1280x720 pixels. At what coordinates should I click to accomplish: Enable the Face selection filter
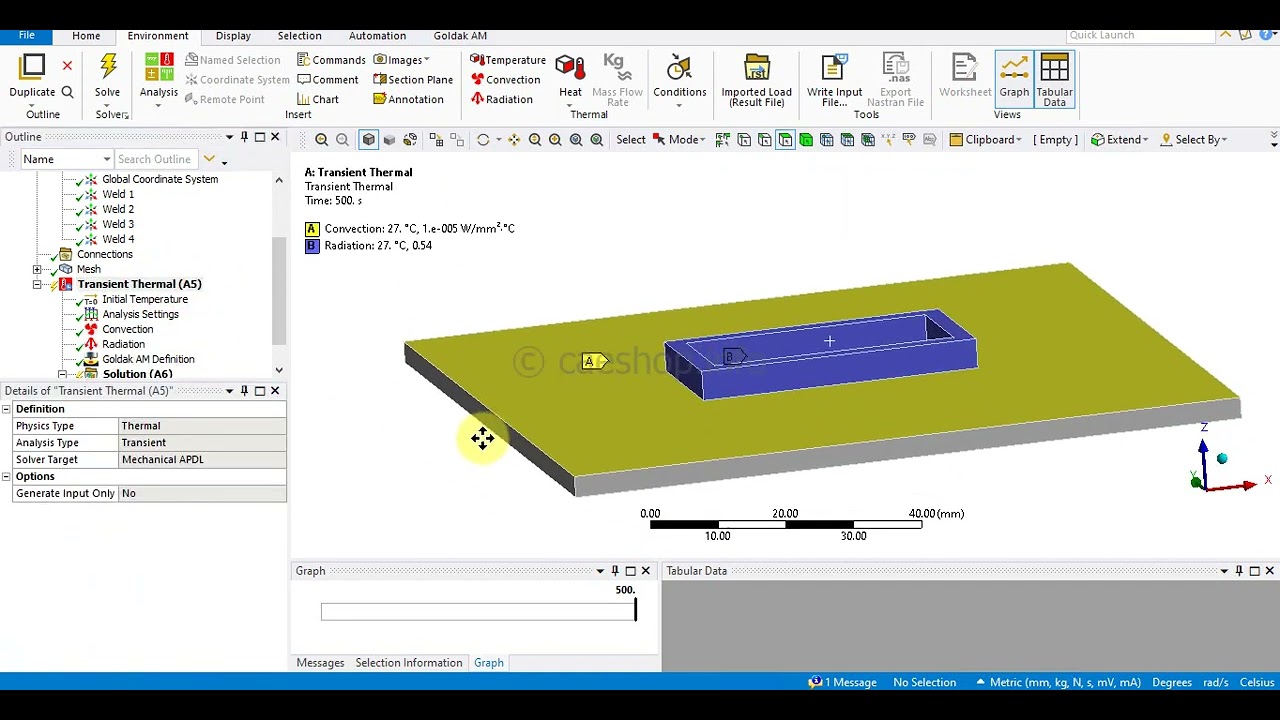(785, 140)
